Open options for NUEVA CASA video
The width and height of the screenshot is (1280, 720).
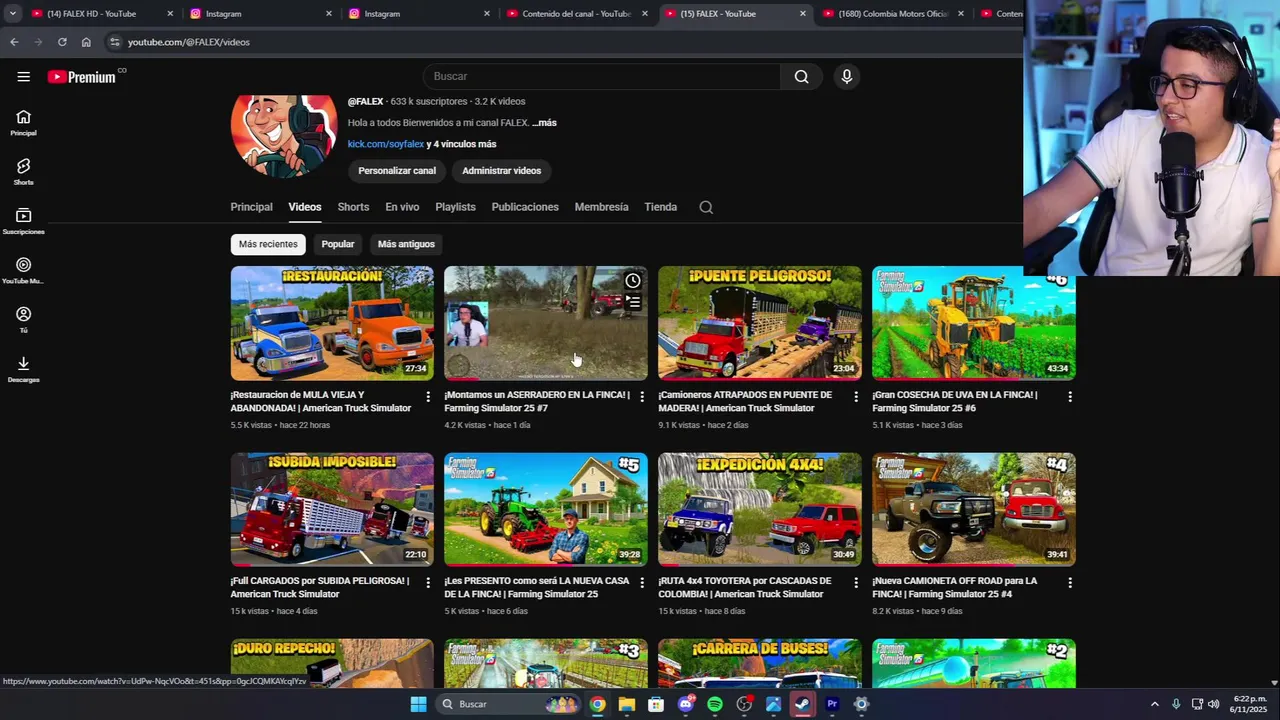click(x=642, y=583)
